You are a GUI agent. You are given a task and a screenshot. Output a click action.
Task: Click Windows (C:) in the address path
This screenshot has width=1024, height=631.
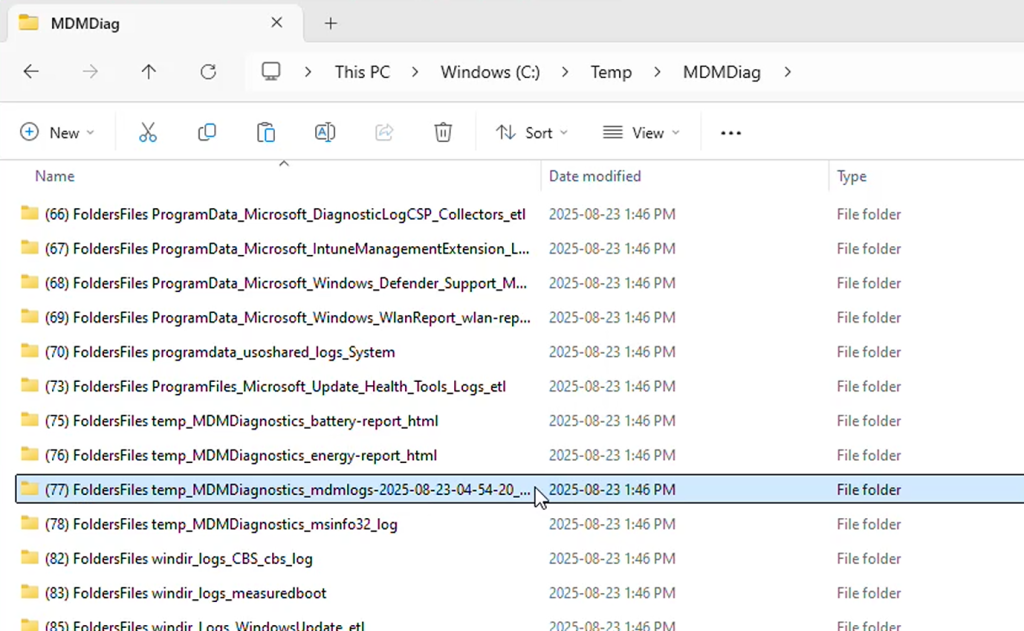click(490, 72)
